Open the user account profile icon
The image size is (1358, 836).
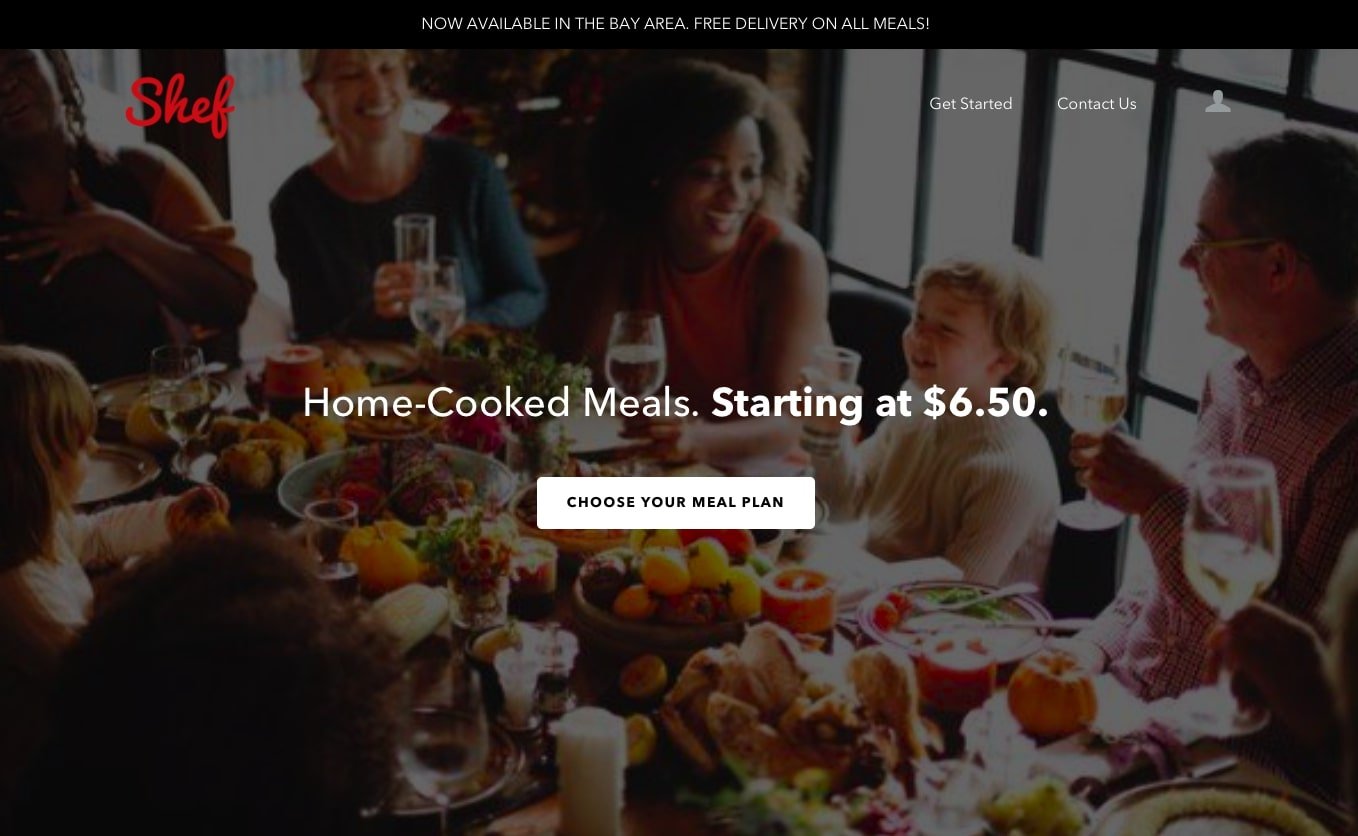[1217, 102]
